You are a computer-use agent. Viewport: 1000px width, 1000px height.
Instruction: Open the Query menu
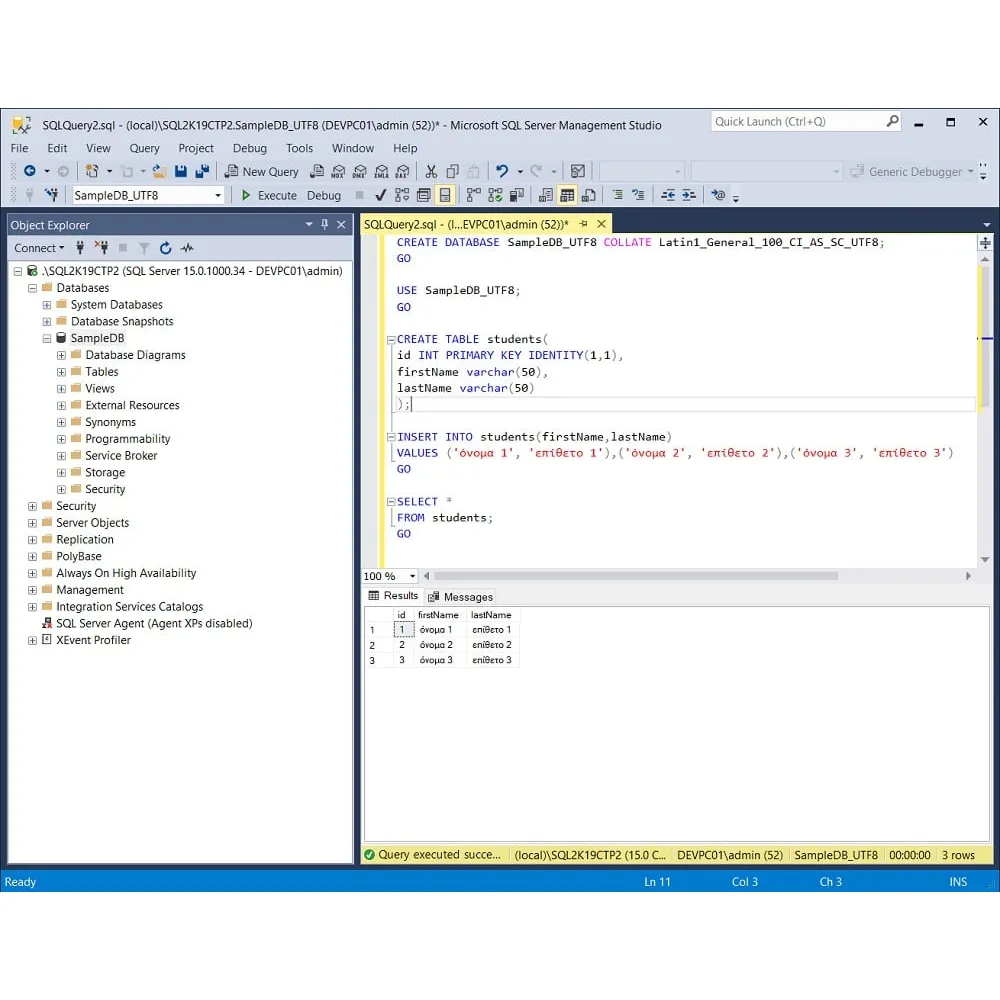click(145, 148)
